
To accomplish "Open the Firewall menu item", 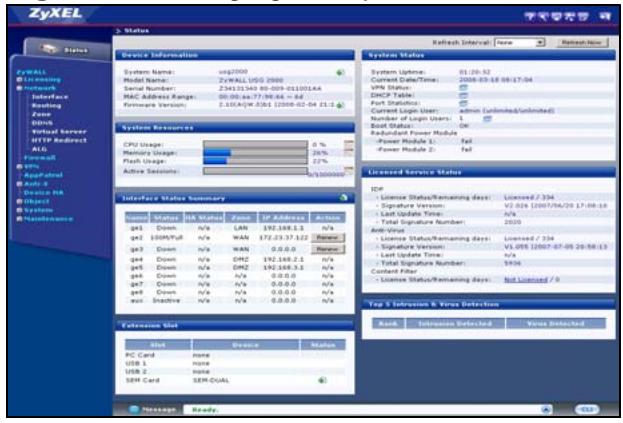I will pyautogui.click(x=40, y=158).
